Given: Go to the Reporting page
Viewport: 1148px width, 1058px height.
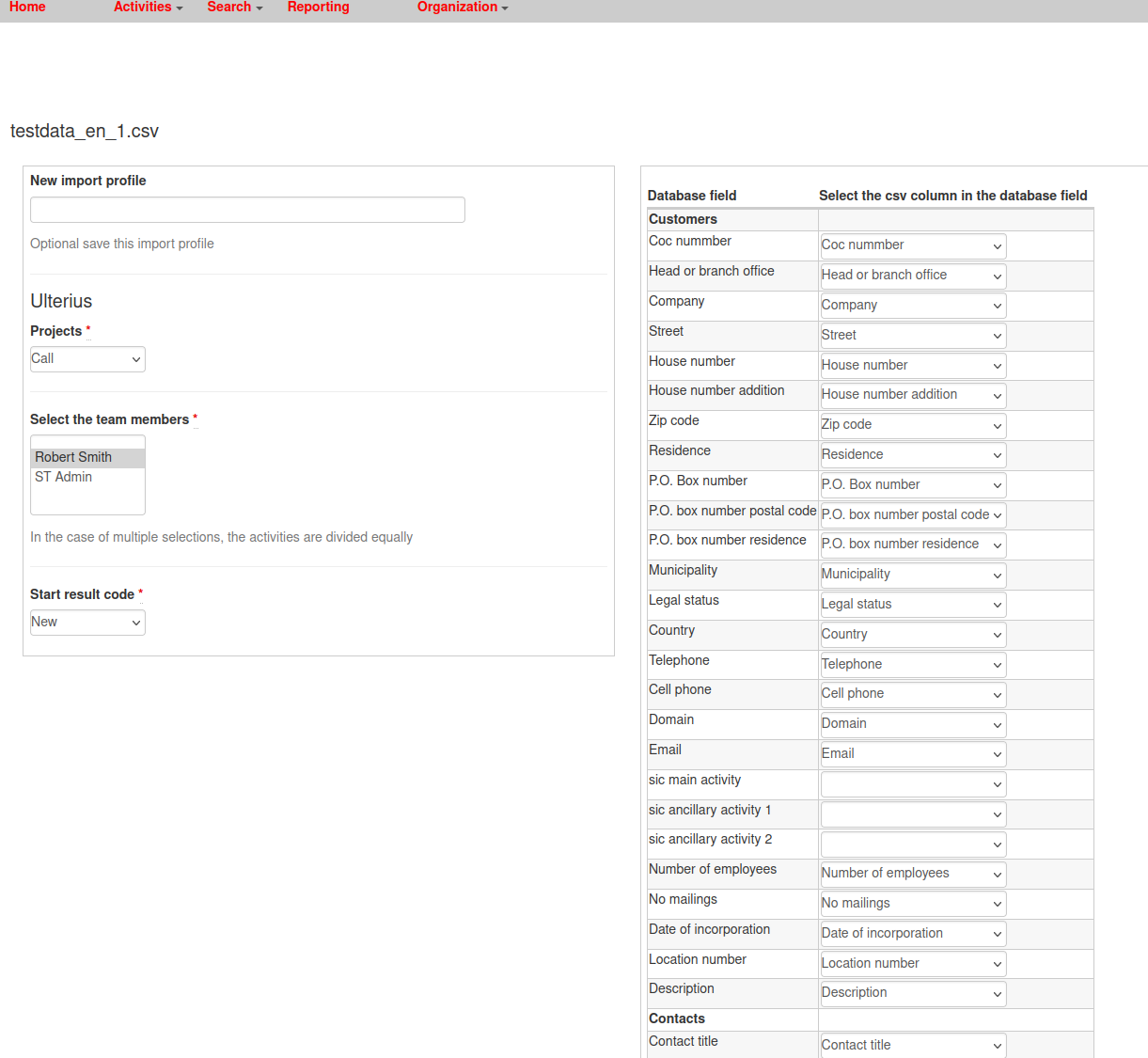Looking at the screenshot, I should [318, 8].
